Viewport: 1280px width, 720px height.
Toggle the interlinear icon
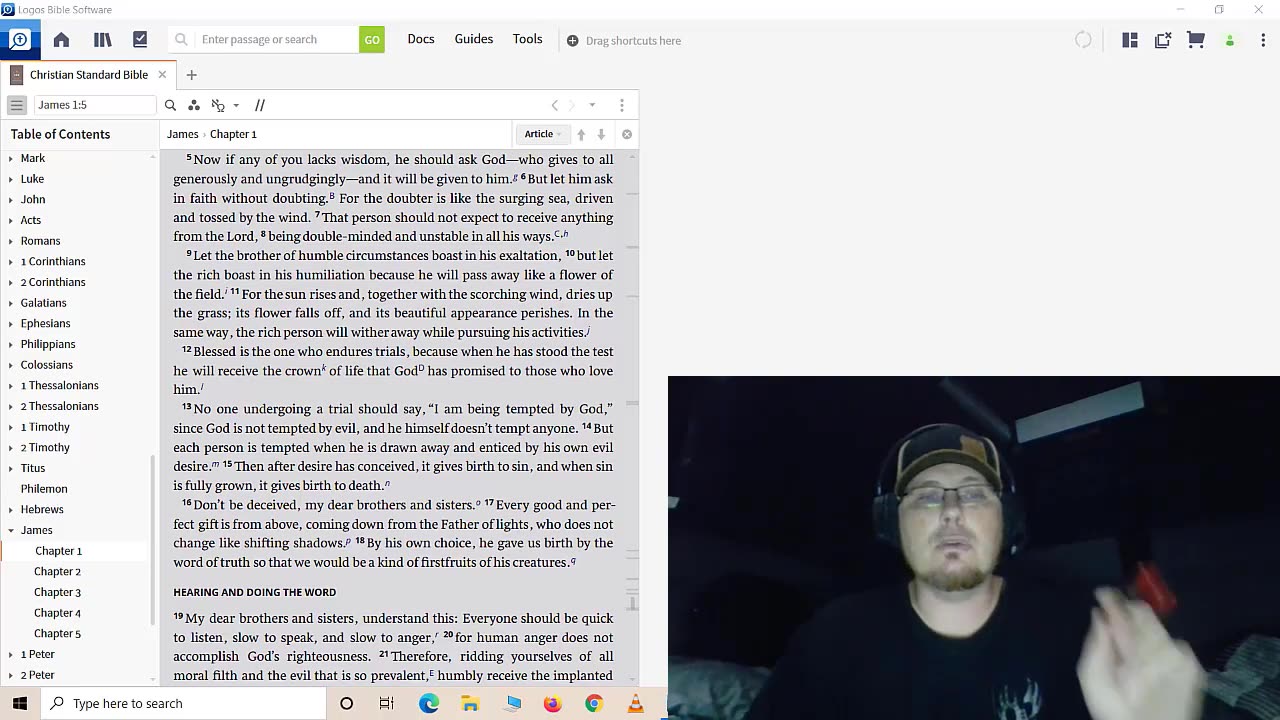218,105
